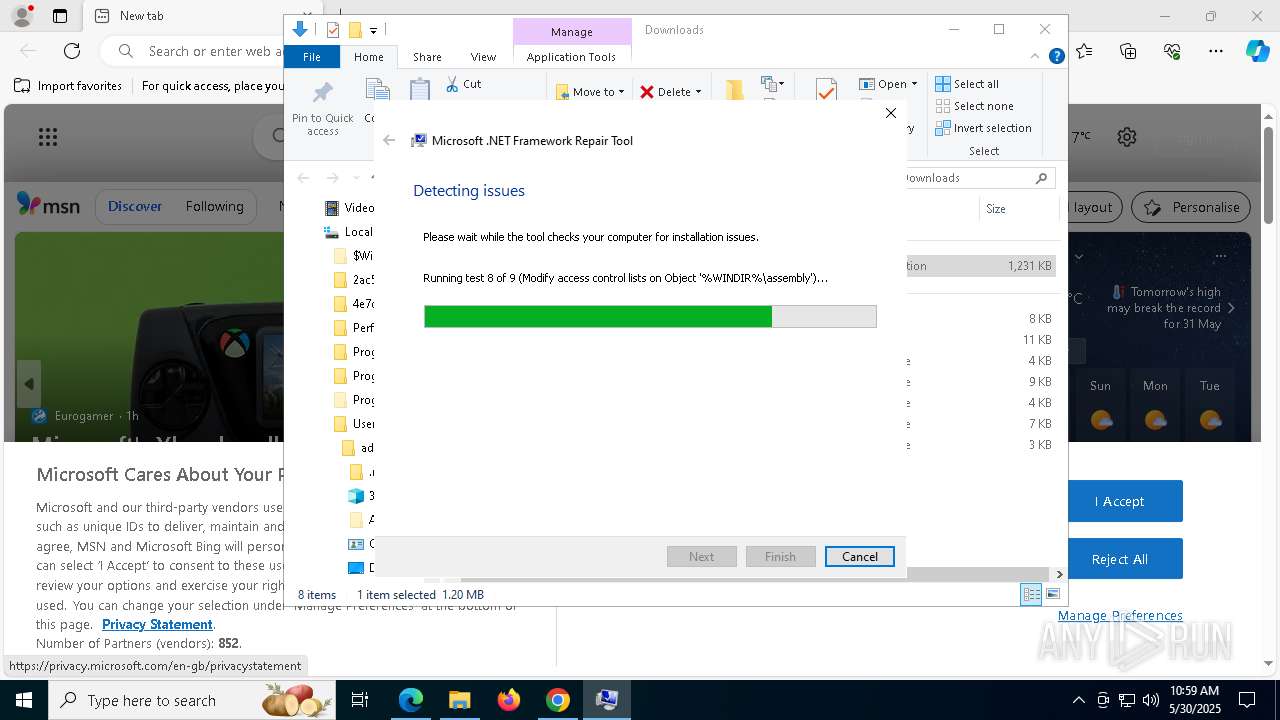
Task: Open Edge tab actions menu icon
Action: tap(60, 16)
